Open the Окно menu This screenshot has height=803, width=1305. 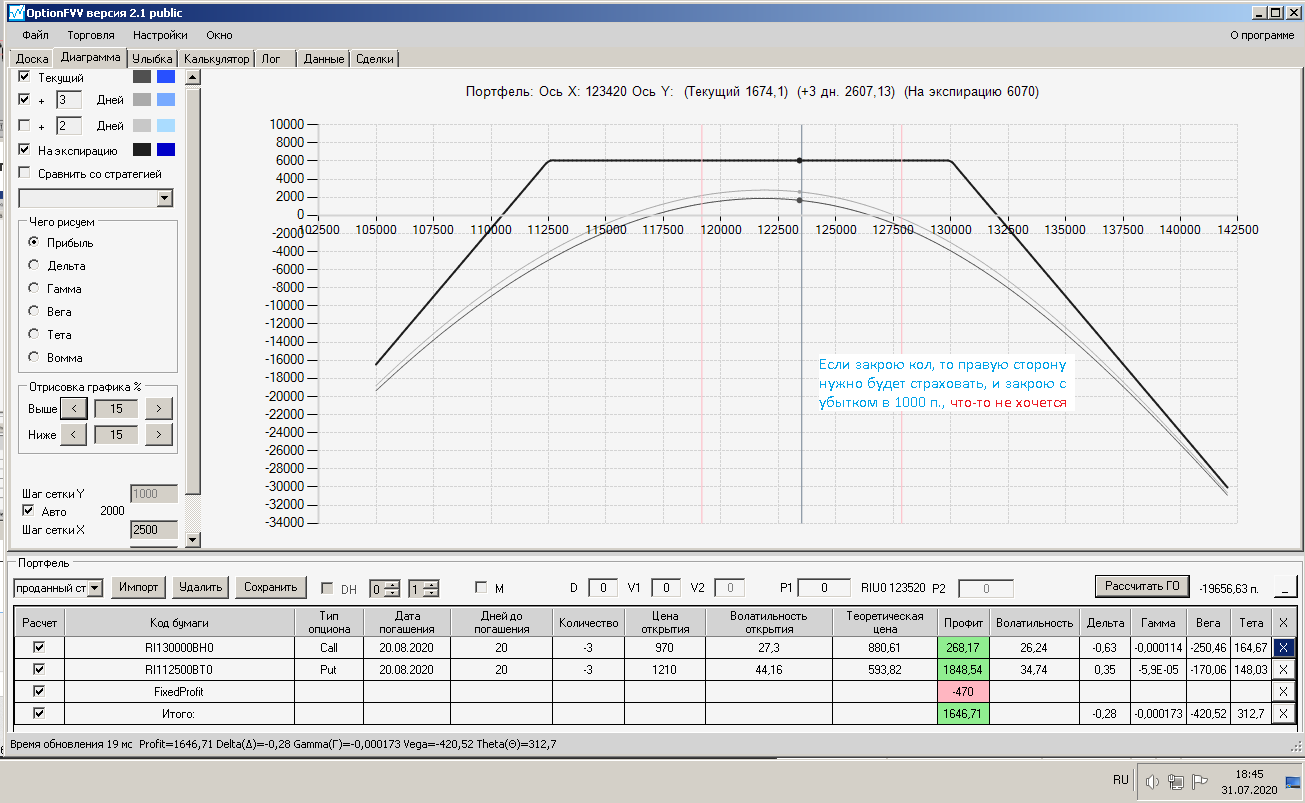(219, 35)
